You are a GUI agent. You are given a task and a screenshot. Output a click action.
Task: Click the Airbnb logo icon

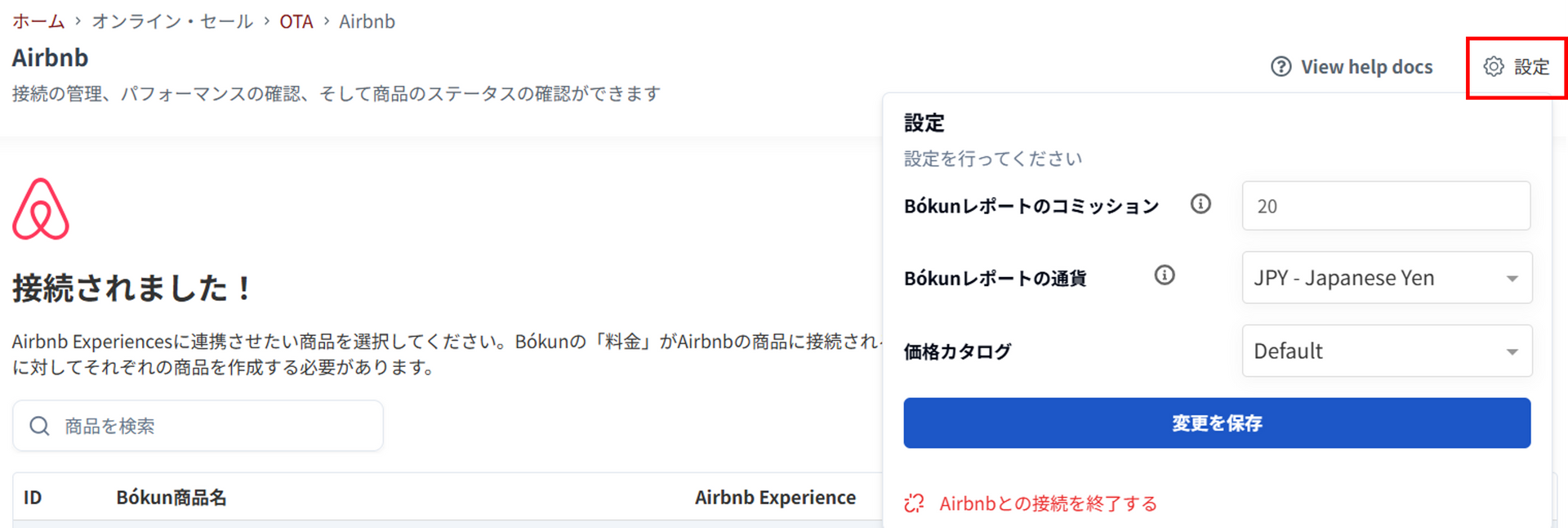click(41, 209)
